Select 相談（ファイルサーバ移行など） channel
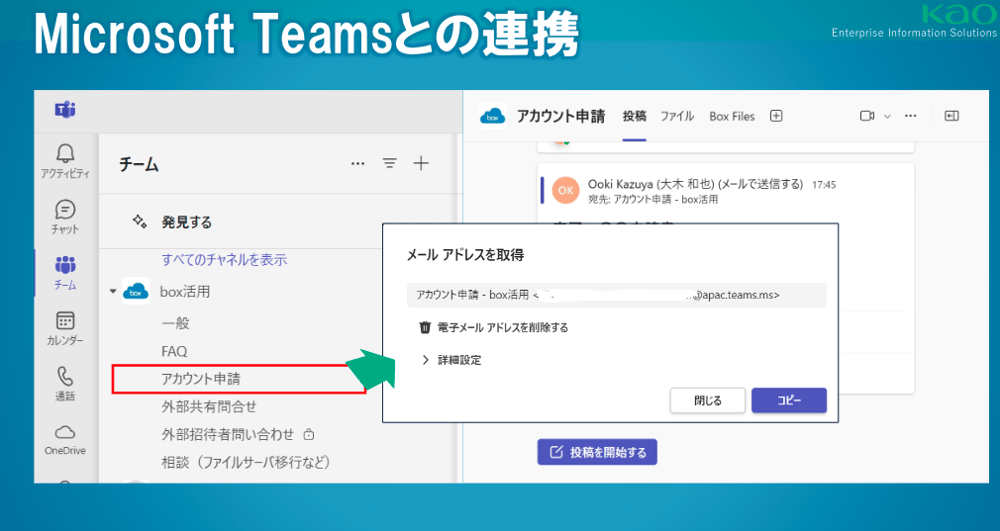Viewport: 1000px width, 531px height. [x=246, y=462]
